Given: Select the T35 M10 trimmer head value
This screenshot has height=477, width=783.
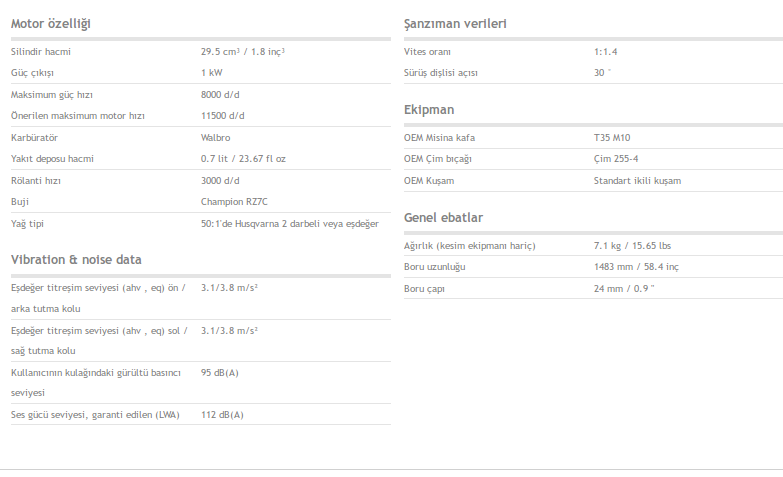Looking at the screenshot, I should coord(613,137).
